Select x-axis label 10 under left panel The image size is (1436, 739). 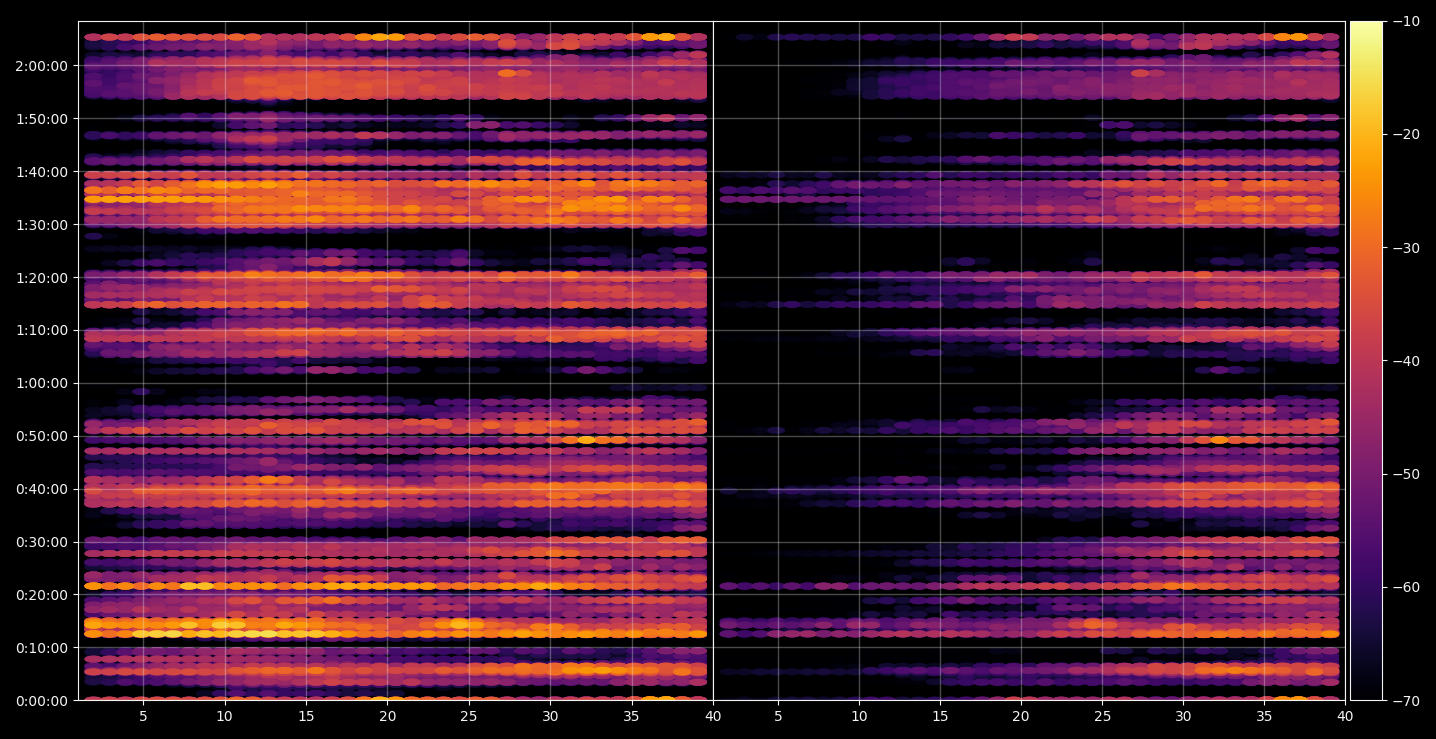224,716
